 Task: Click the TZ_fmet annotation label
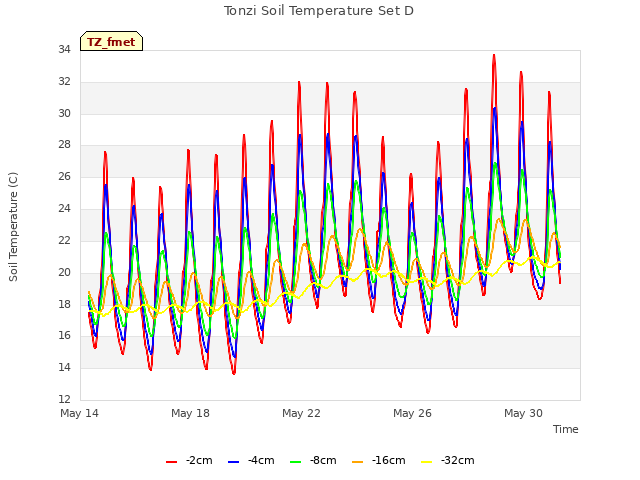[x=111, y=41]
